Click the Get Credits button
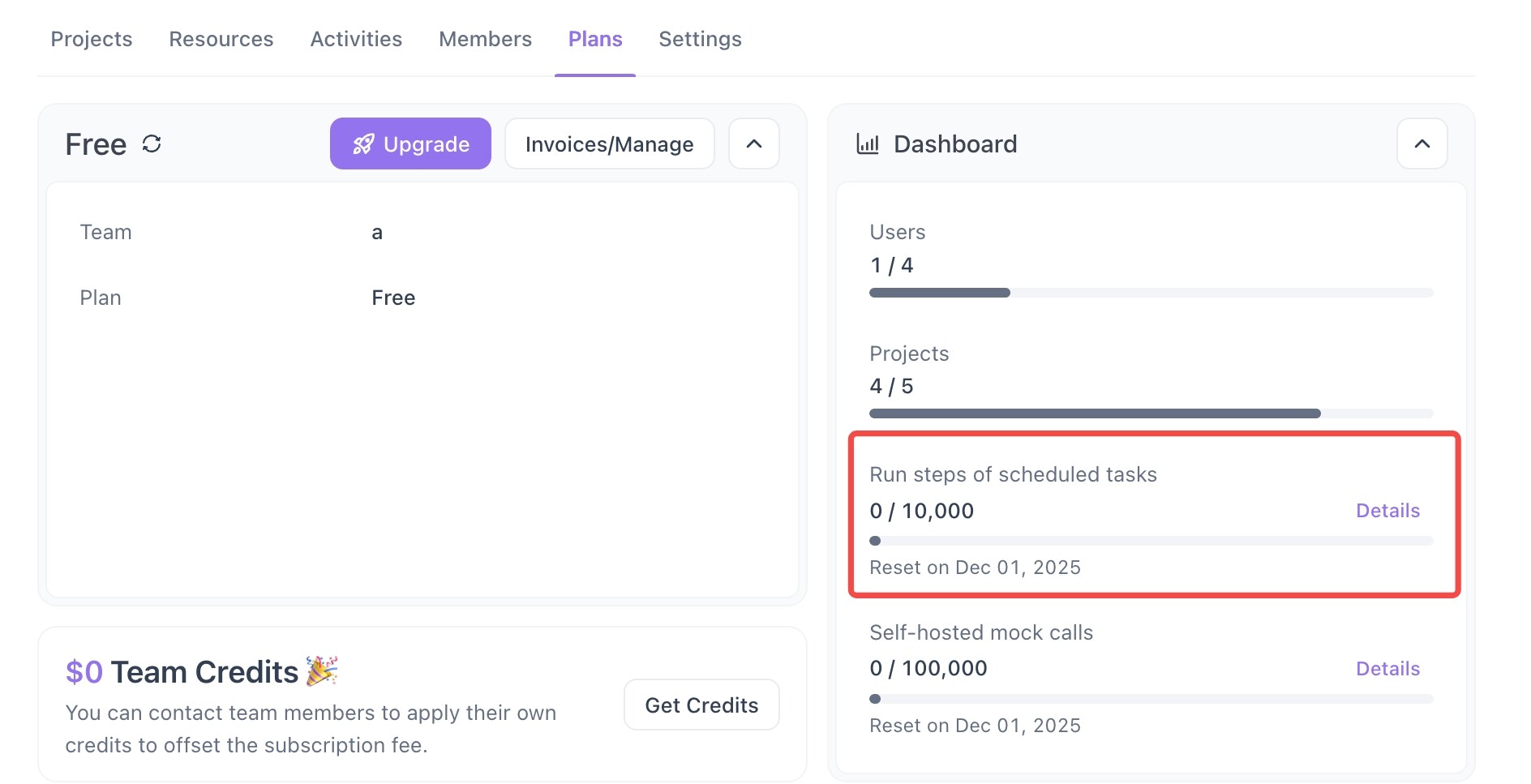 (701, 705)
